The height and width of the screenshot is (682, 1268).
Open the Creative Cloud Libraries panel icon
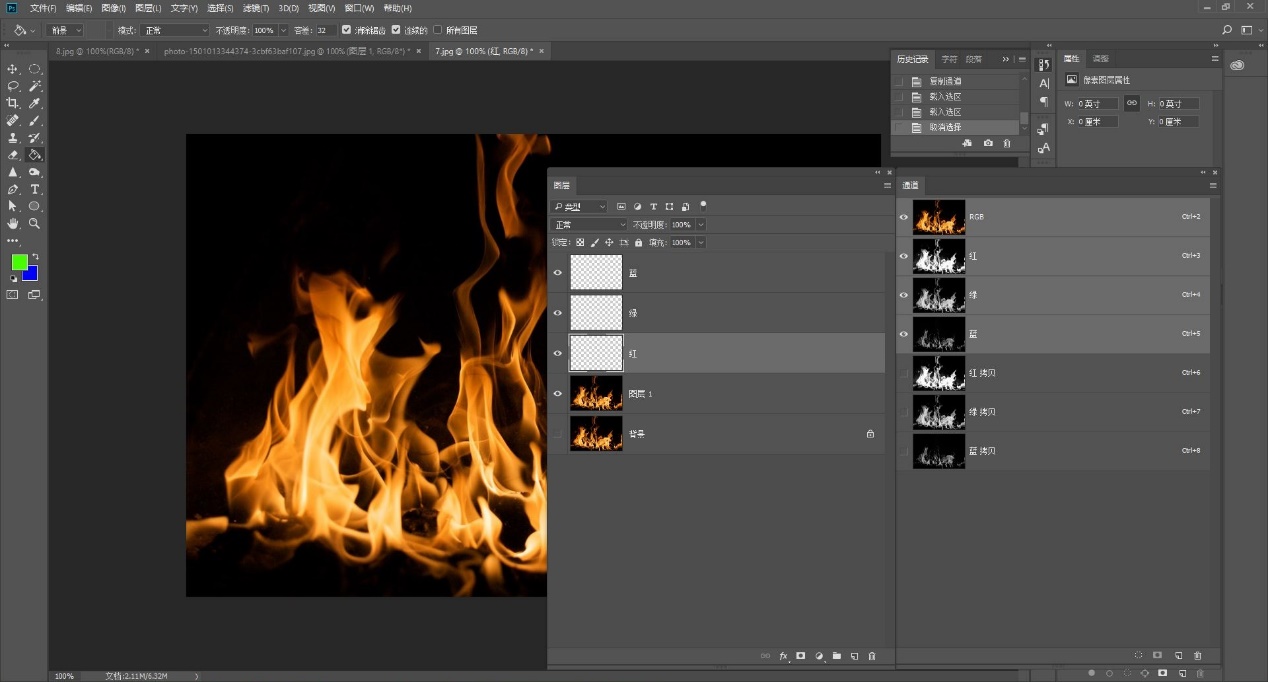[x=1237, y=65]
